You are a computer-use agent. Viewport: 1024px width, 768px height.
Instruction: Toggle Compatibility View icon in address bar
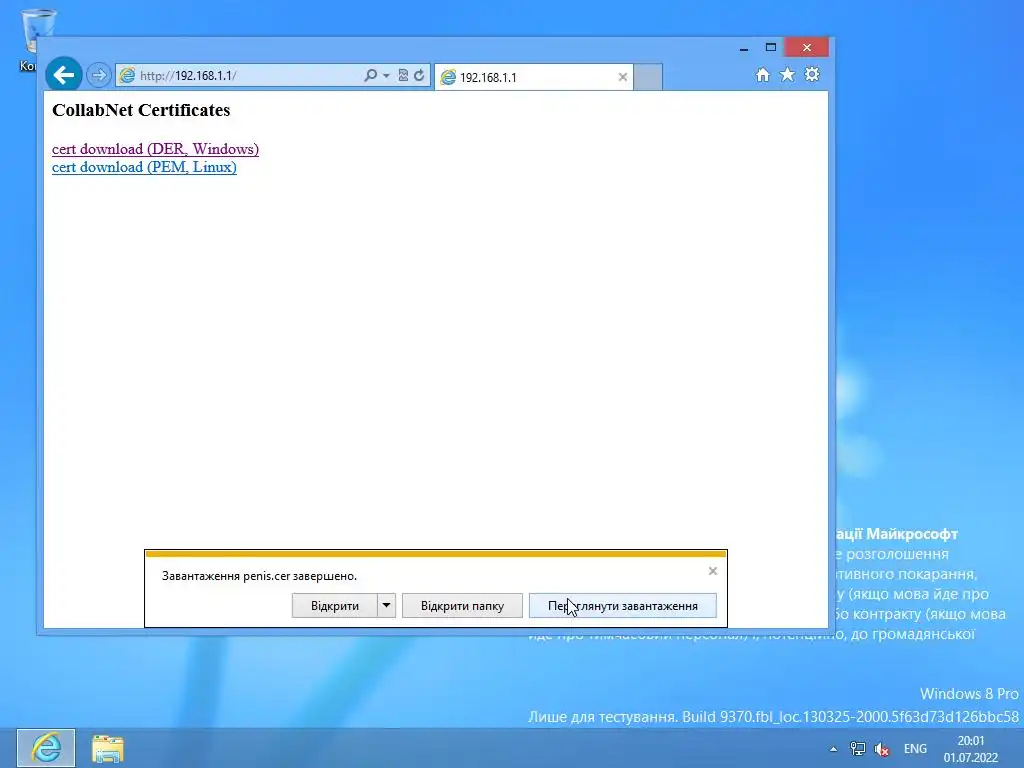pos(403,75)
